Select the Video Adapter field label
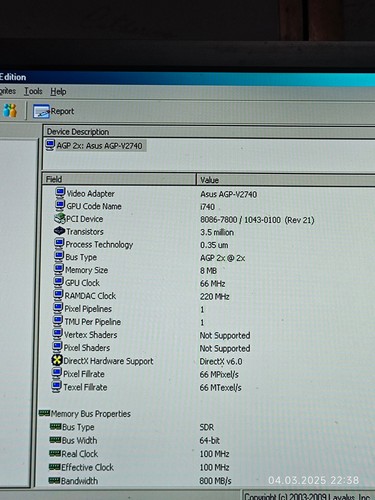This screenshot has height=500, width=375. point(91,194)
